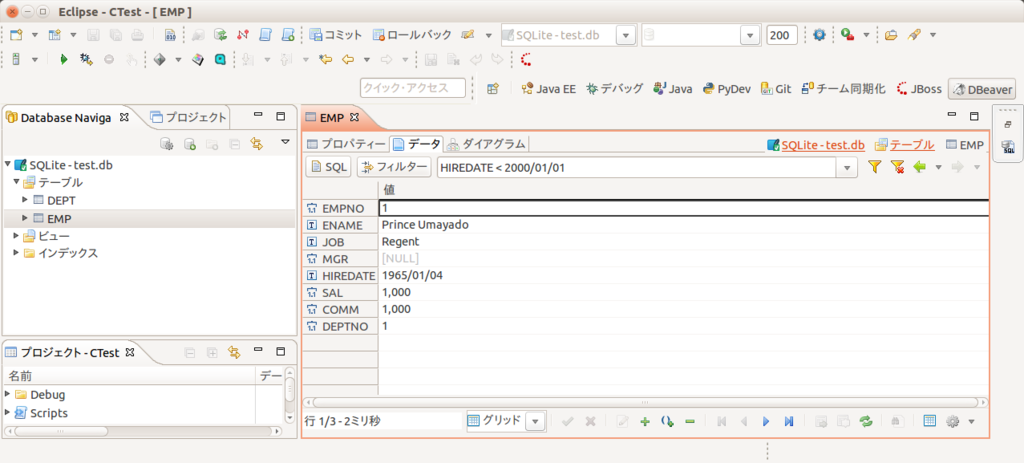
Task: Collapse the テーブル folder node
Action: coord(16,182)
